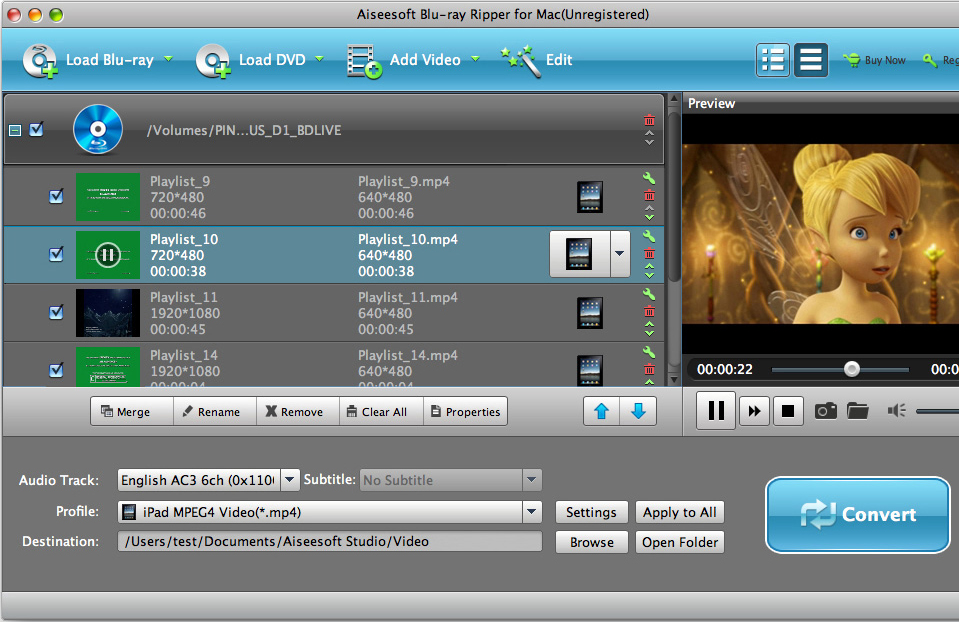
Task: Open Playlist_14 settings wrench icon
Action: click(649, 352)
